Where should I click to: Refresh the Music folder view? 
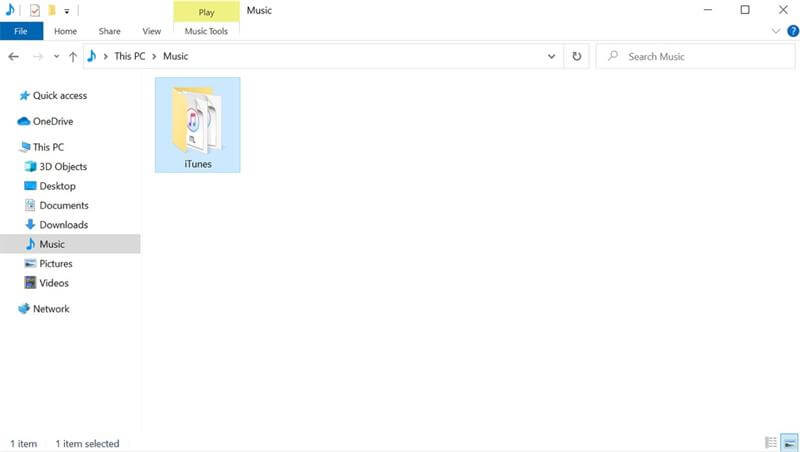577,57
